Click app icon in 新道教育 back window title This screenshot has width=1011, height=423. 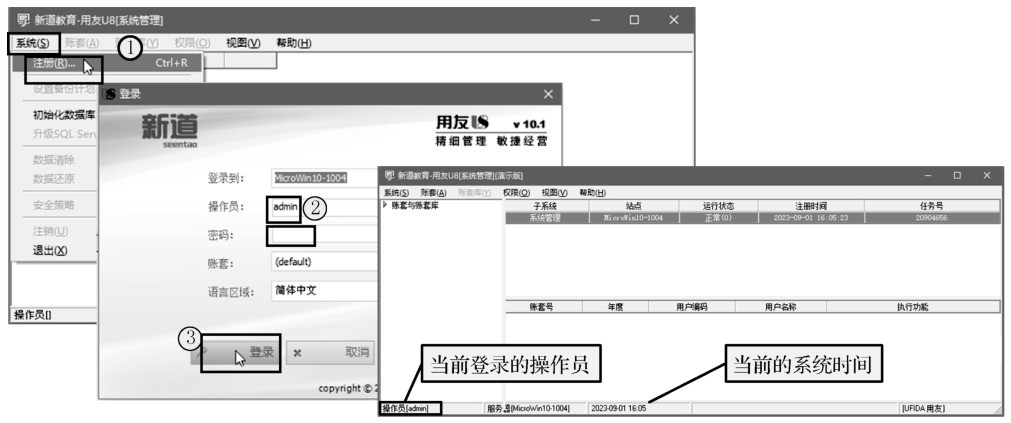click(x=23, y=20)
